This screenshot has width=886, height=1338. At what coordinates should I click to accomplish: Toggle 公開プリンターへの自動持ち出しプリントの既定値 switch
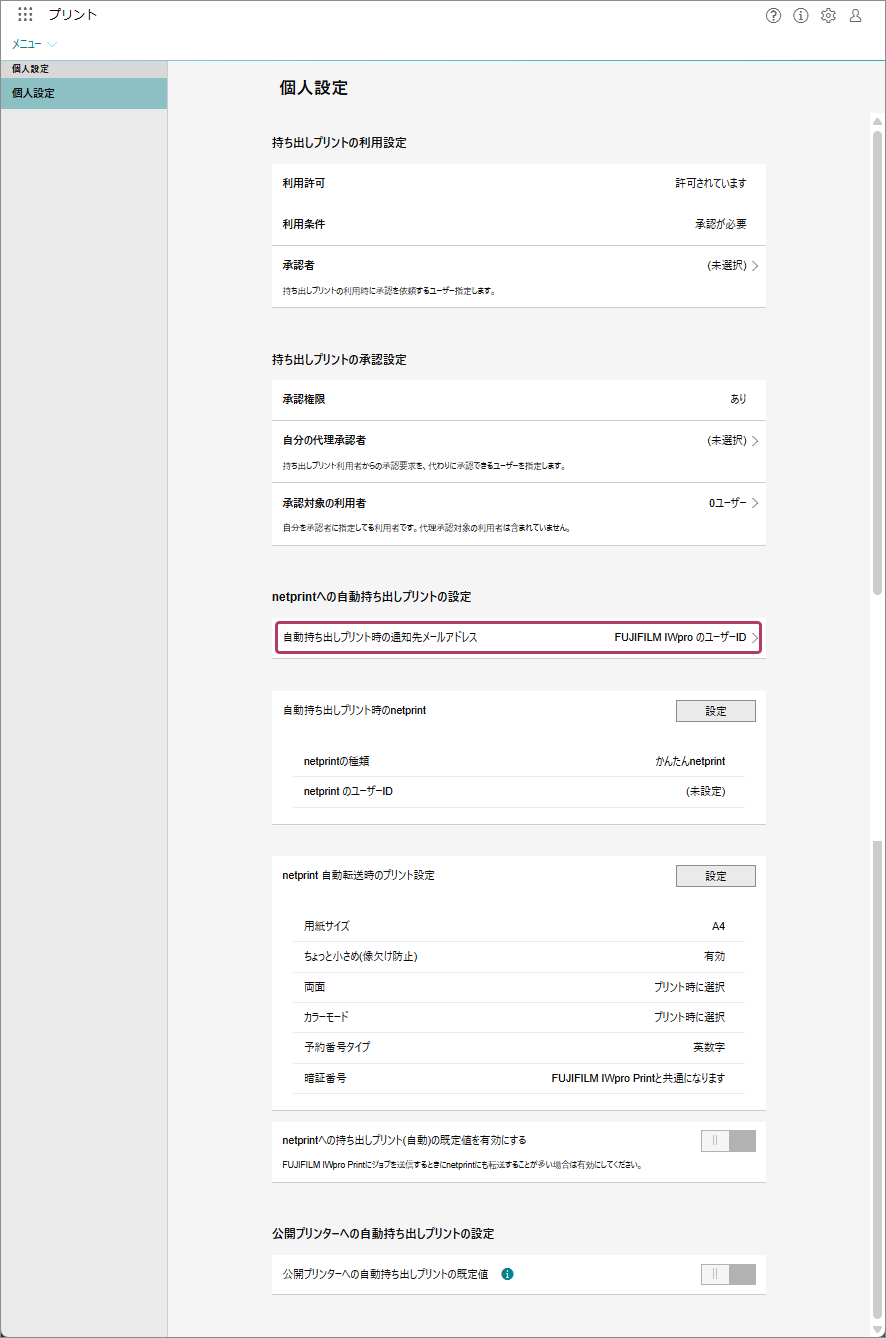[x=728, y=1274]
